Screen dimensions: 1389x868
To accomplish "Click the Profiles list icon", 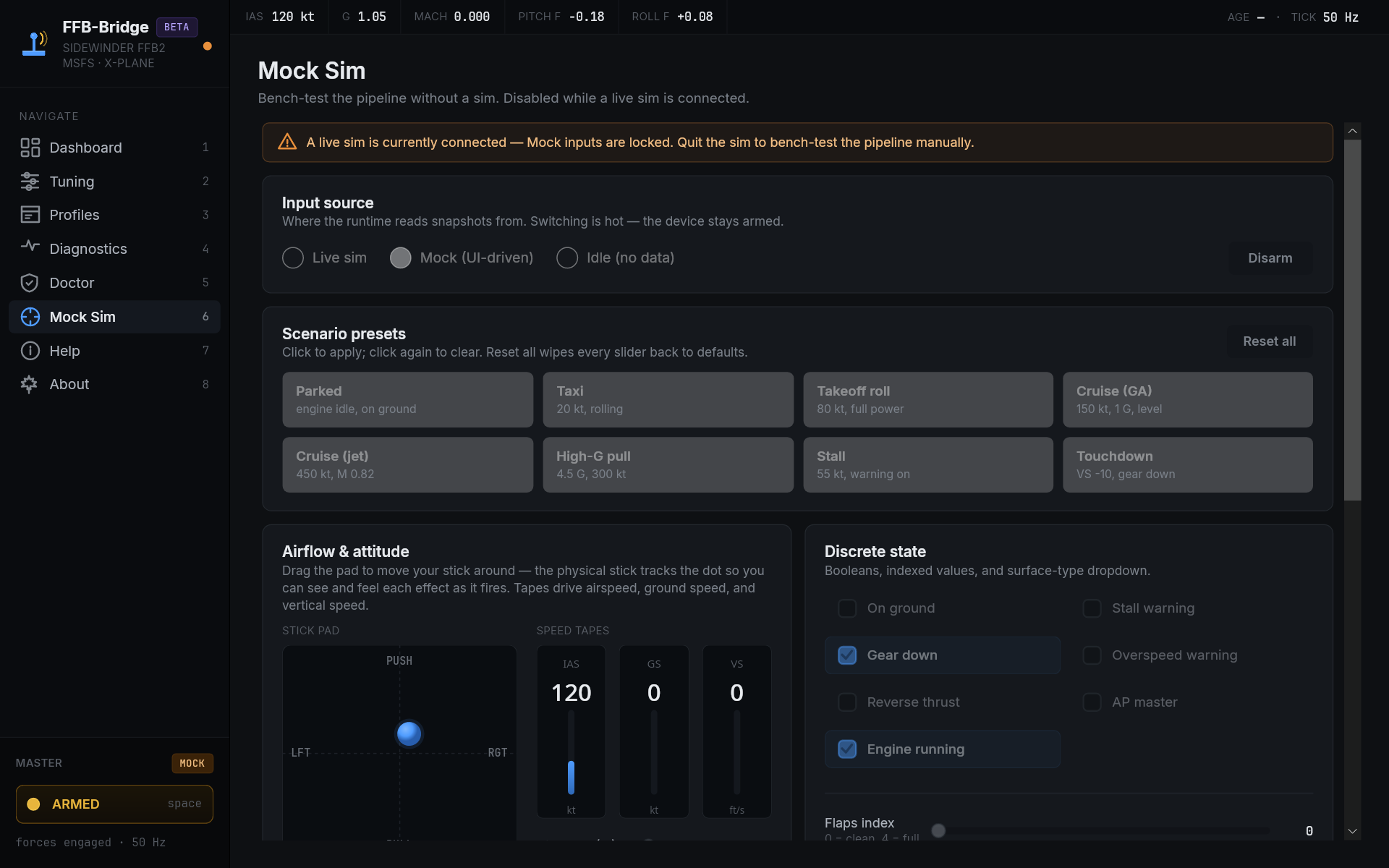I will click(30, 215).
